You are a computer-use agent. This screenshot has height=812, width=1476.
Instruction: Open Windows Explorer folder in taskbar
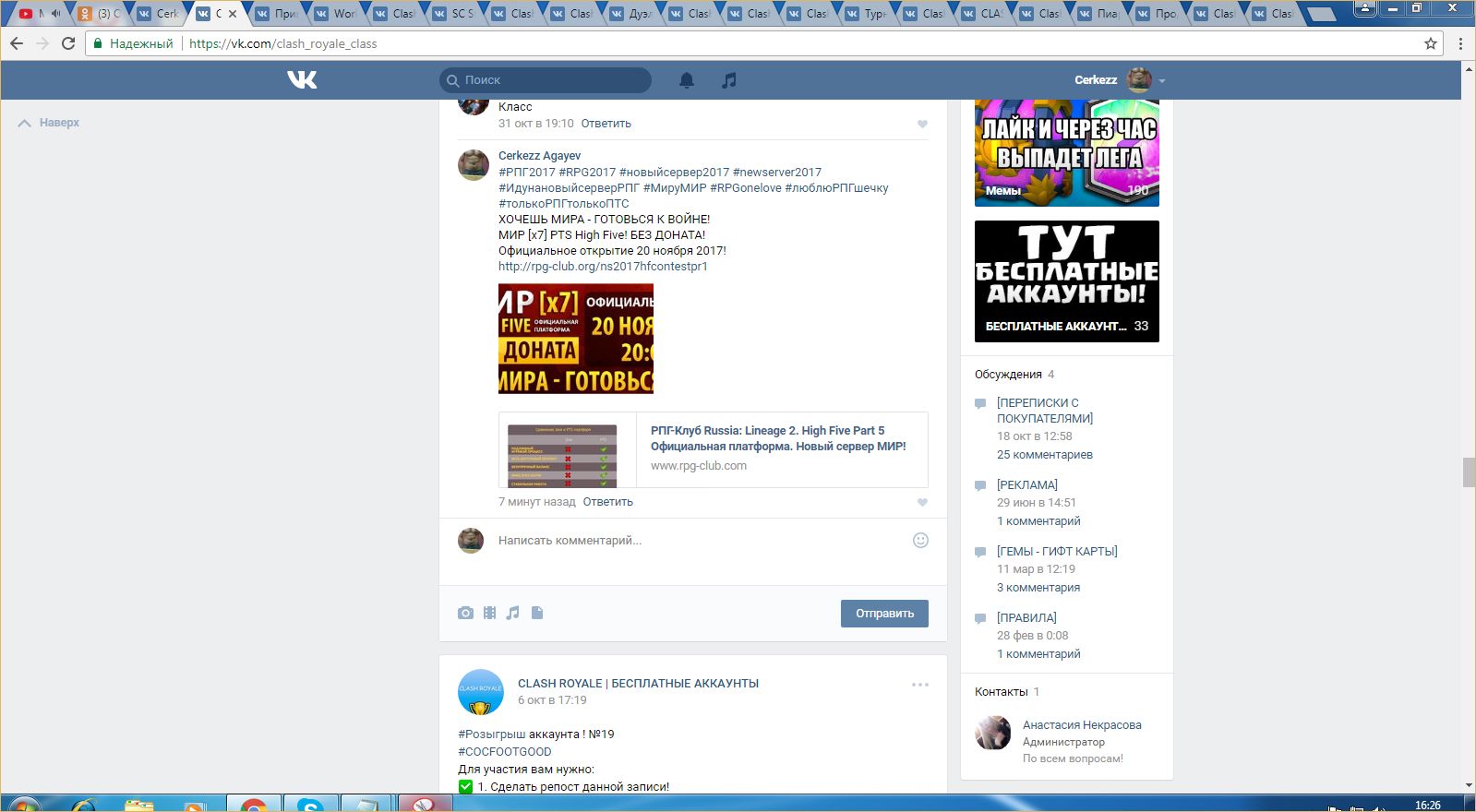139,805
